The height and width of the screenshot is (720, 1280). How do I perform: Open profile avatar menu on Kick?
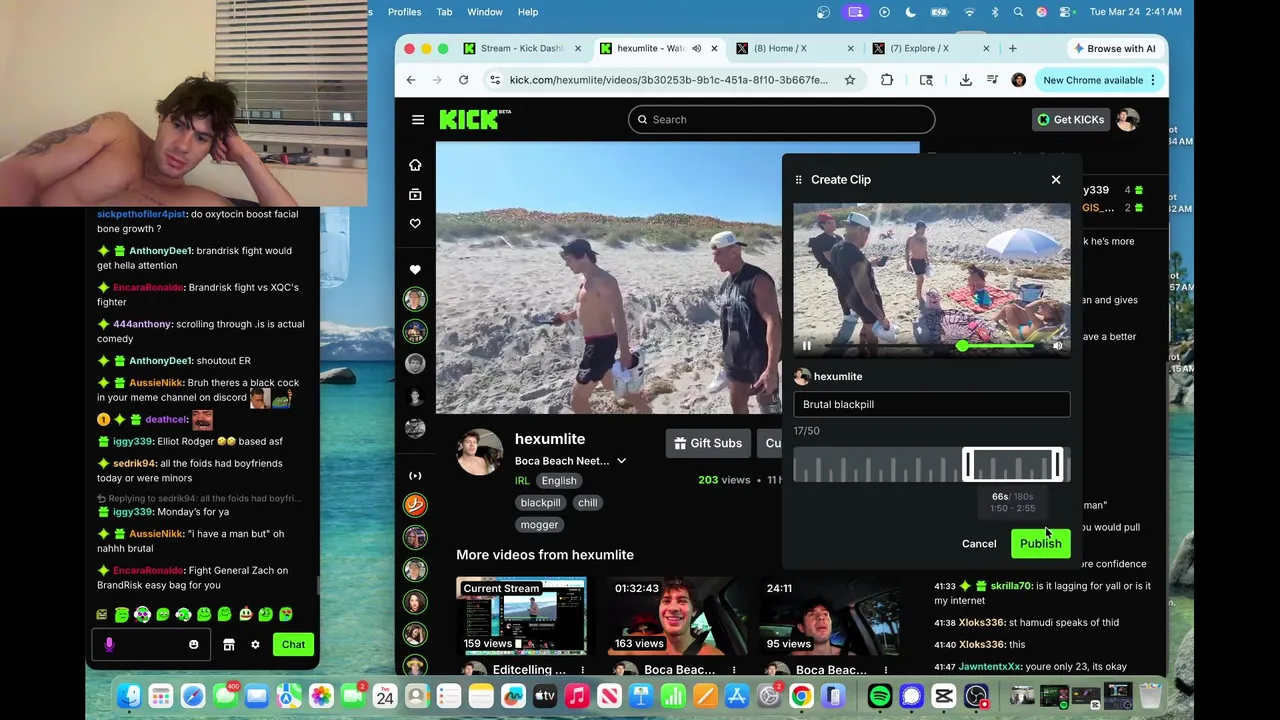pyautogui.click(x=1128, y=120)
